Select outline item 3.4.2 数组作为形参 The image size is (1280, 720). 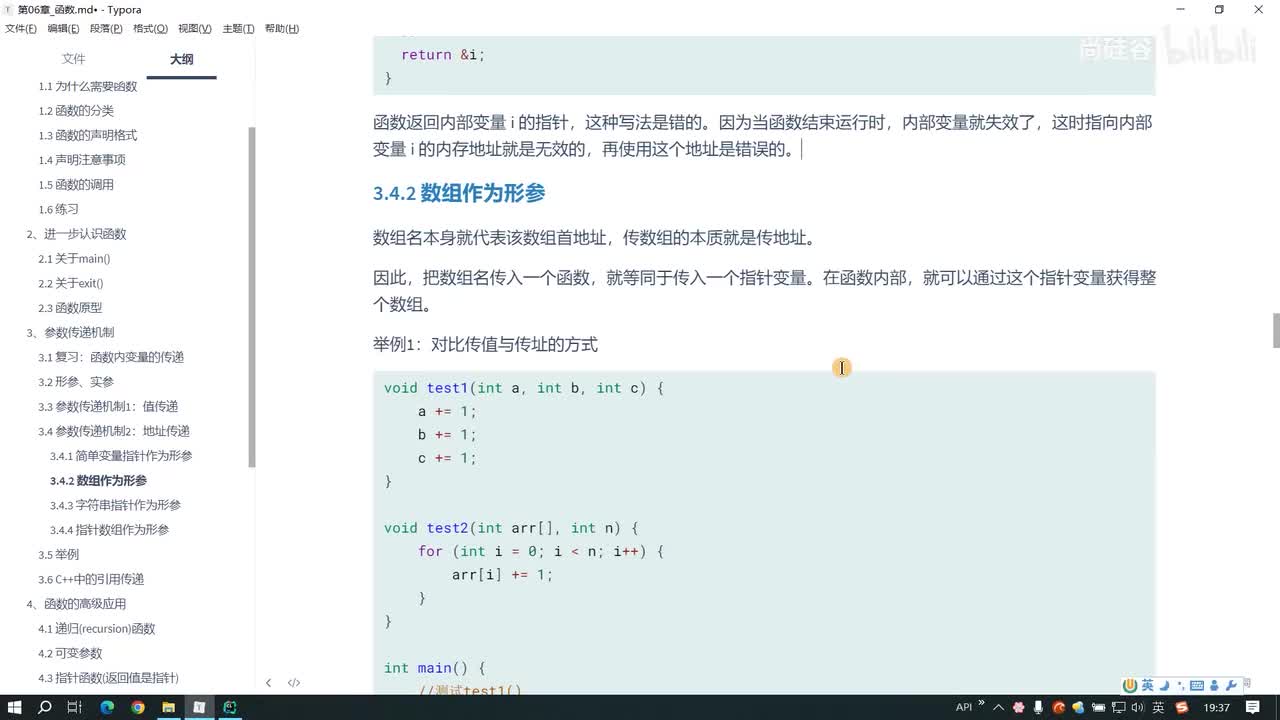98,481
